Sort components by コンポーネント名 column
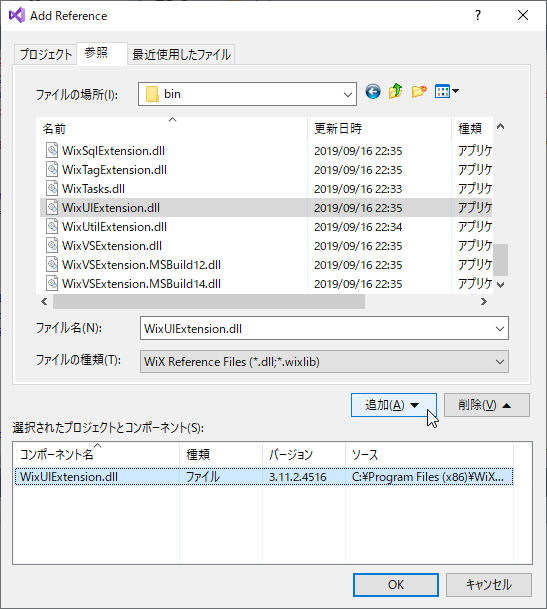 pos(96,454)
